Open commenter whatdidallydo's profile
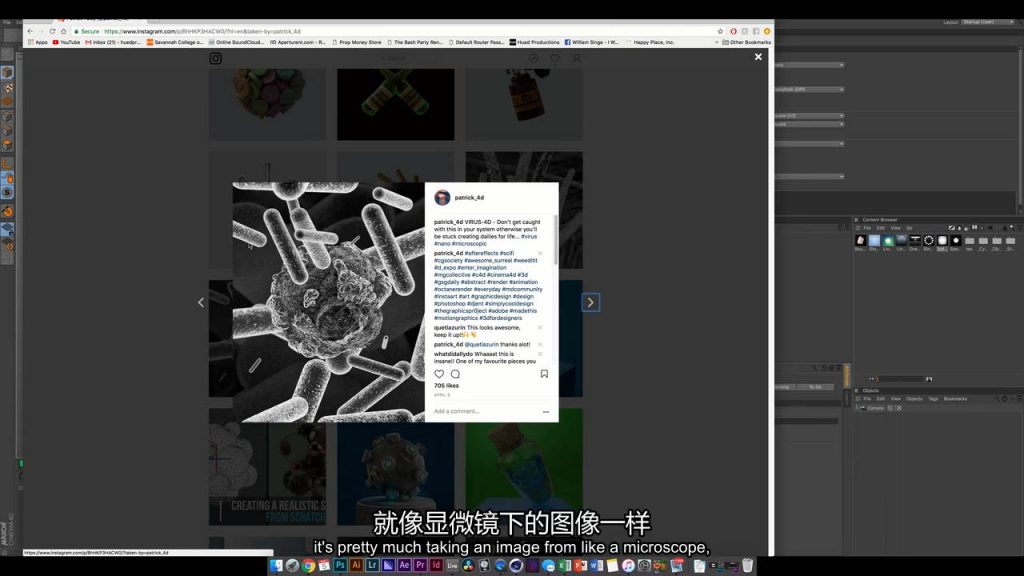Viewport: 1024px width, 576px height. [x=453, y=354]
